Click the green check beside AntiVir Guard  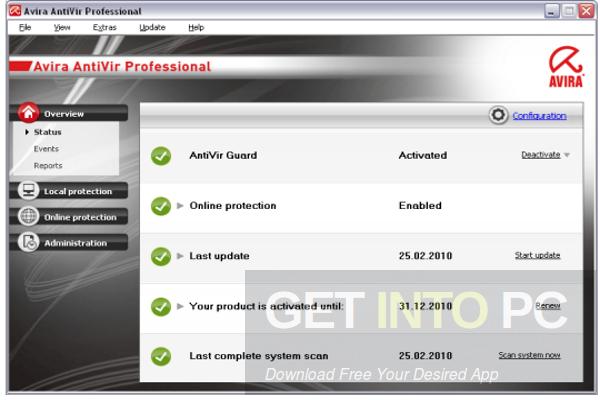(160, 156)
